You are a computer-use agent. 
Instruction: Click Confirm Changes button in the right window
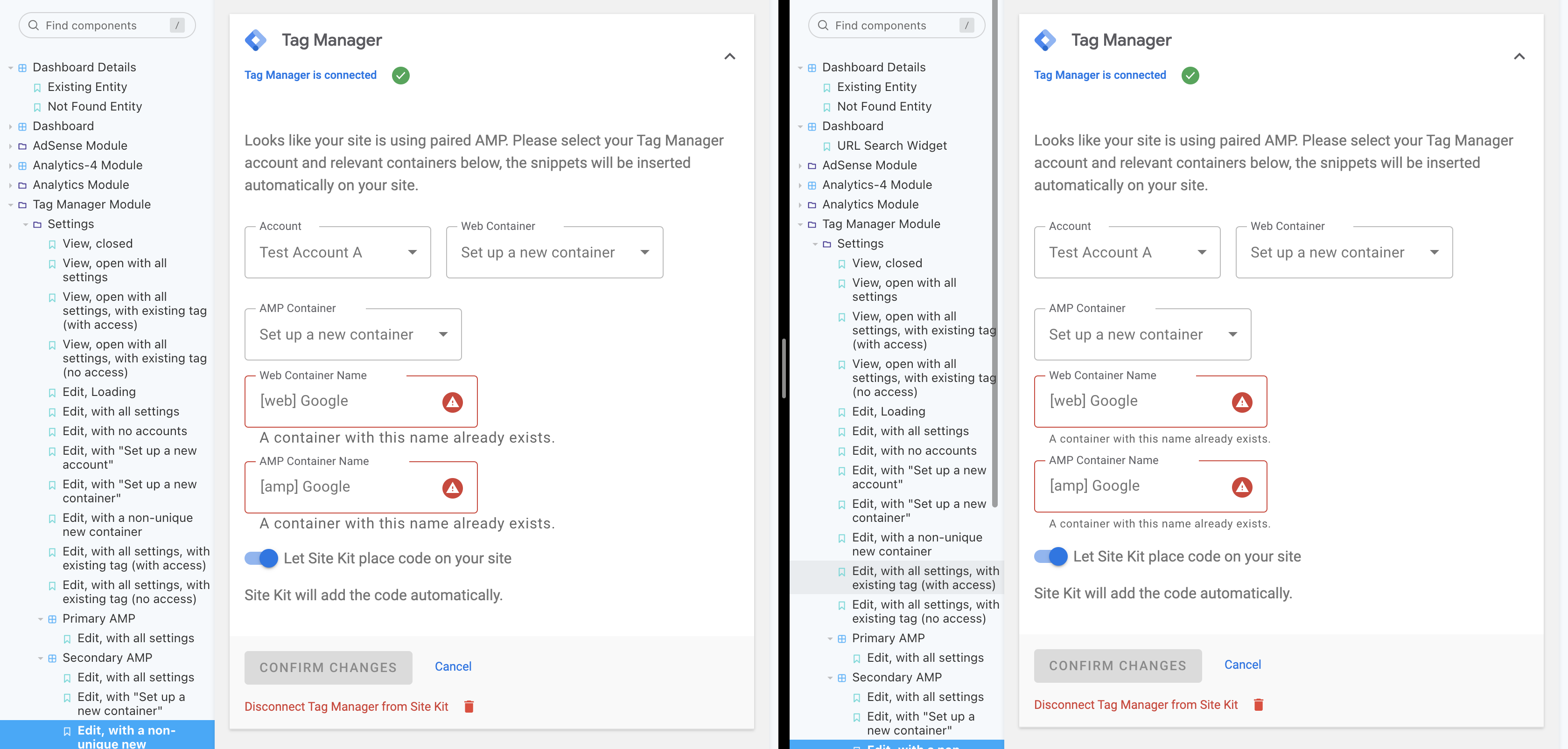(x=1118, y=666)
